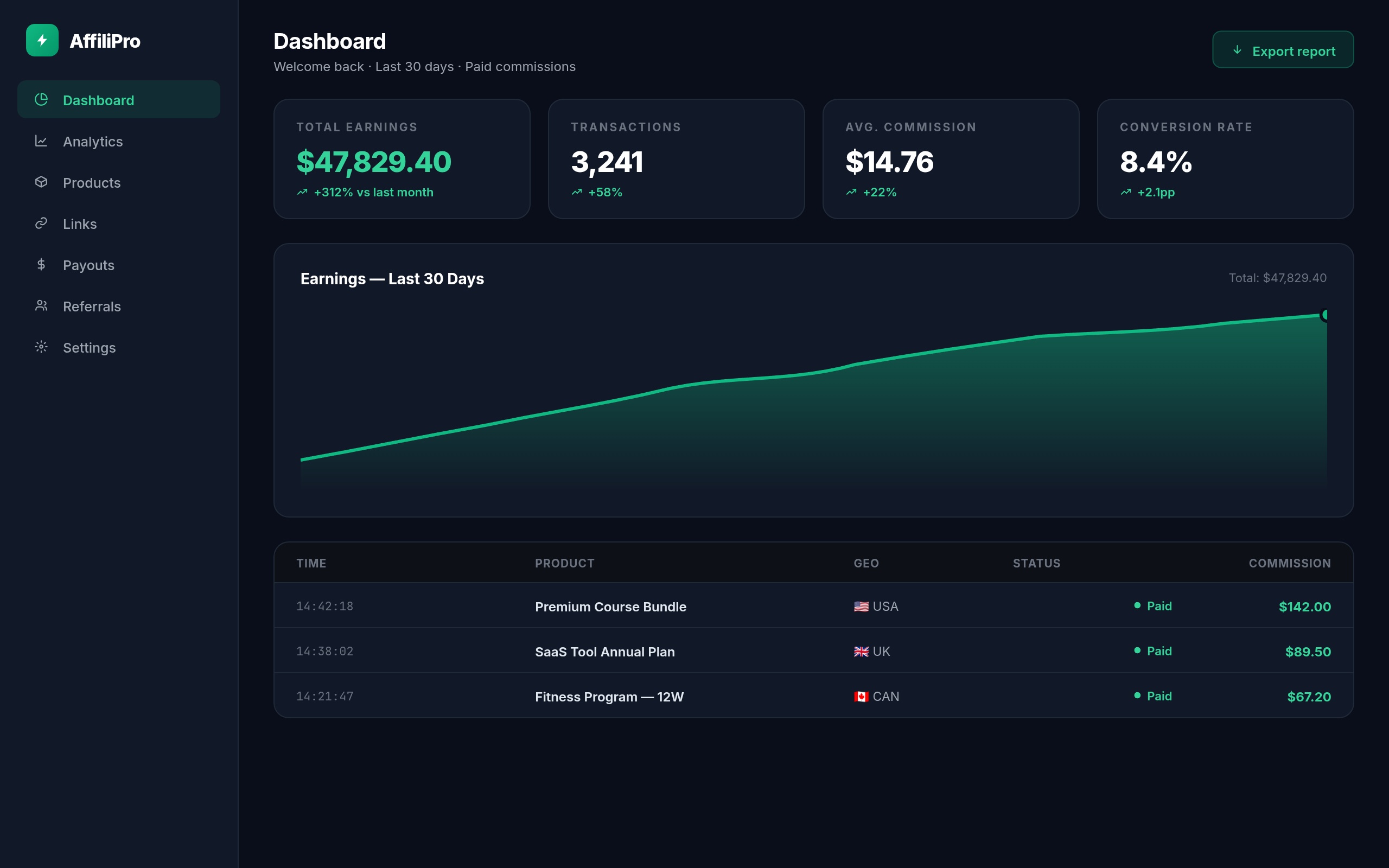Click the Avg. Commission value $14.76
The image size is (1389, 868).
click(889, 161)
